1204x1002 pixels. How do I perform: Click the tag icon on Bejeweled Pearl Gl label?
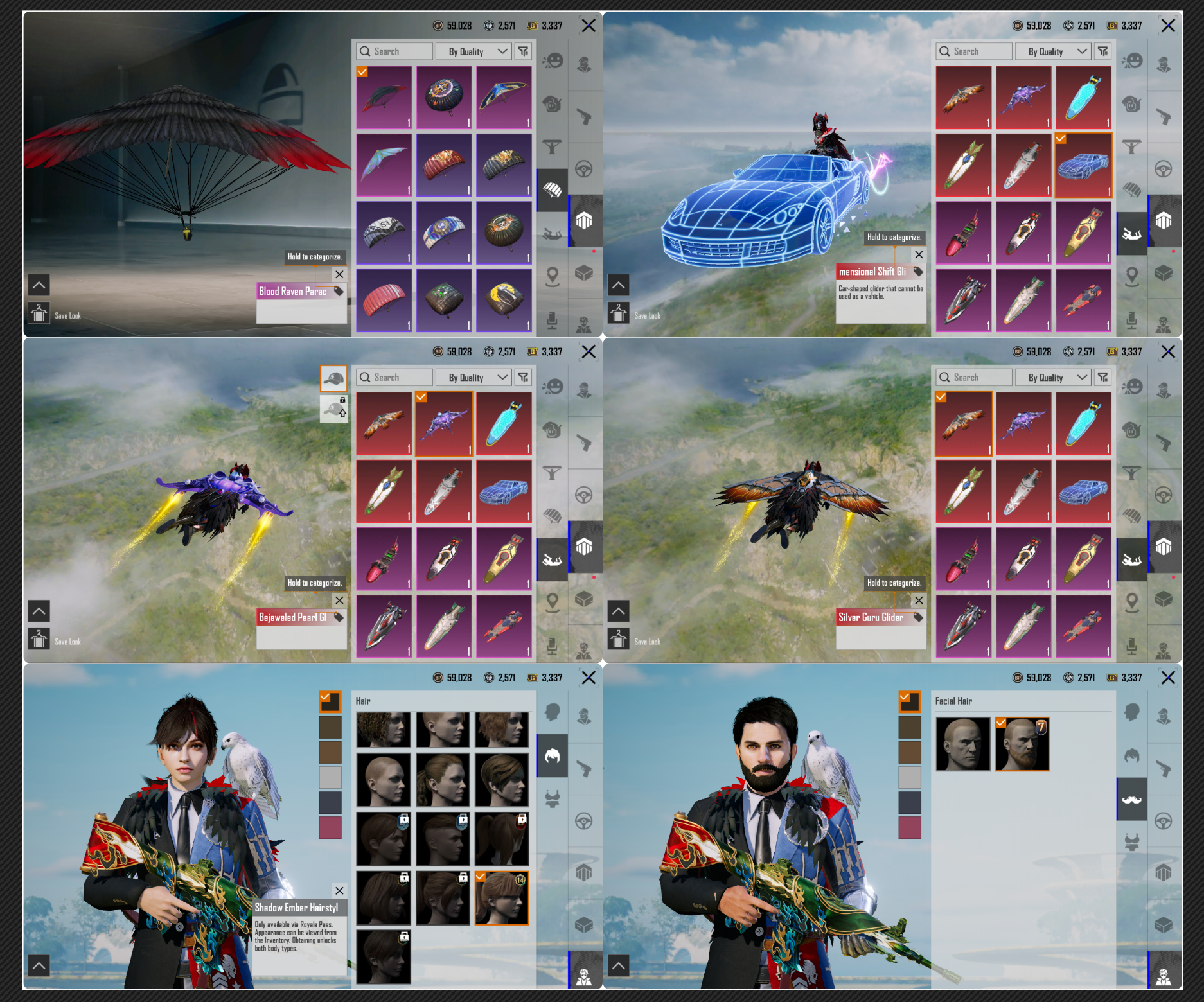[x=339, y=617]
